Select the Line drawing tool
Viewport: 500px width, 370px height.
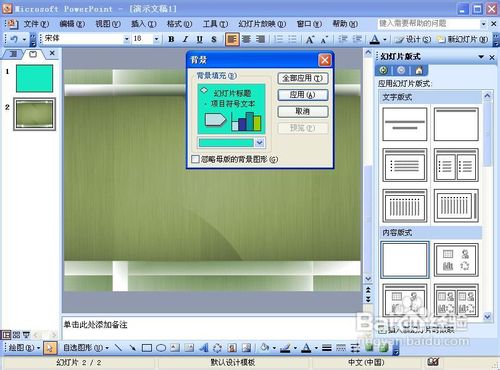[118, 348]
